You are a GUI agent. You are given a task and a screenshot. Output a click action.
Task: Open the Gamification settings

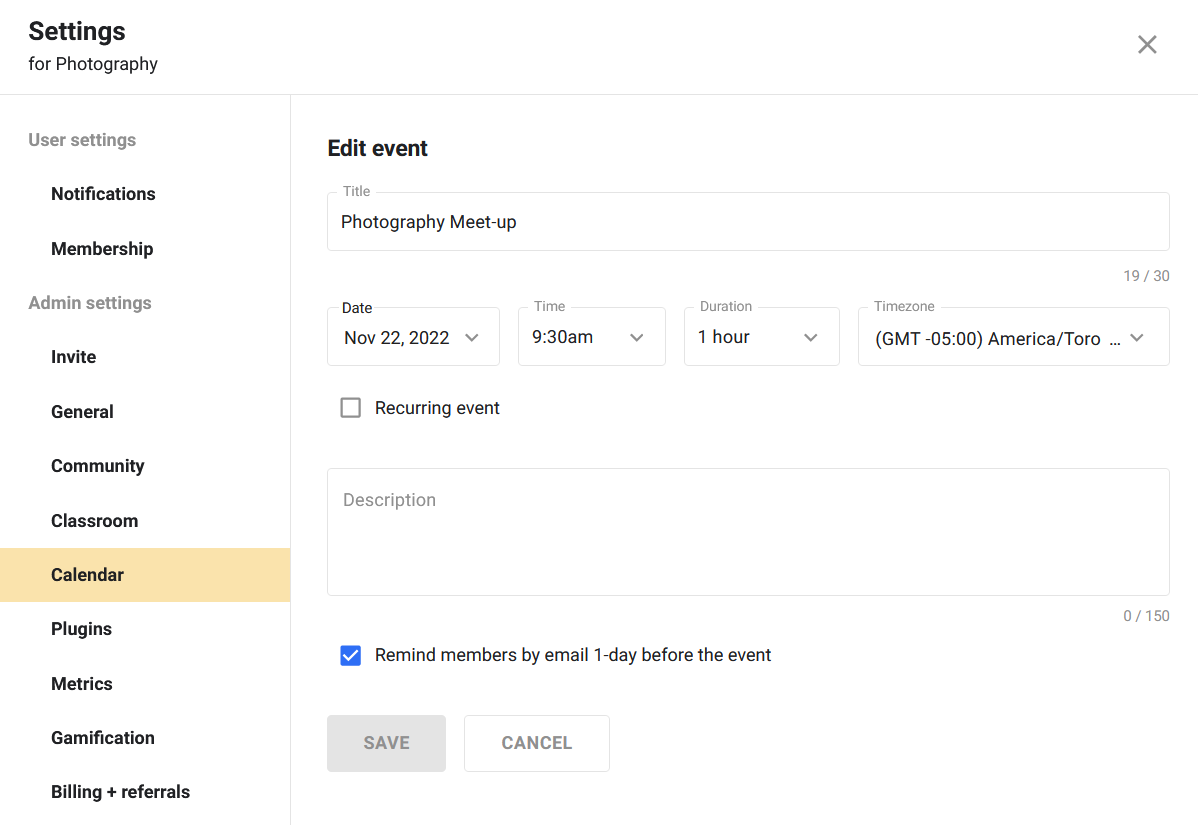(x=102, y=737)
